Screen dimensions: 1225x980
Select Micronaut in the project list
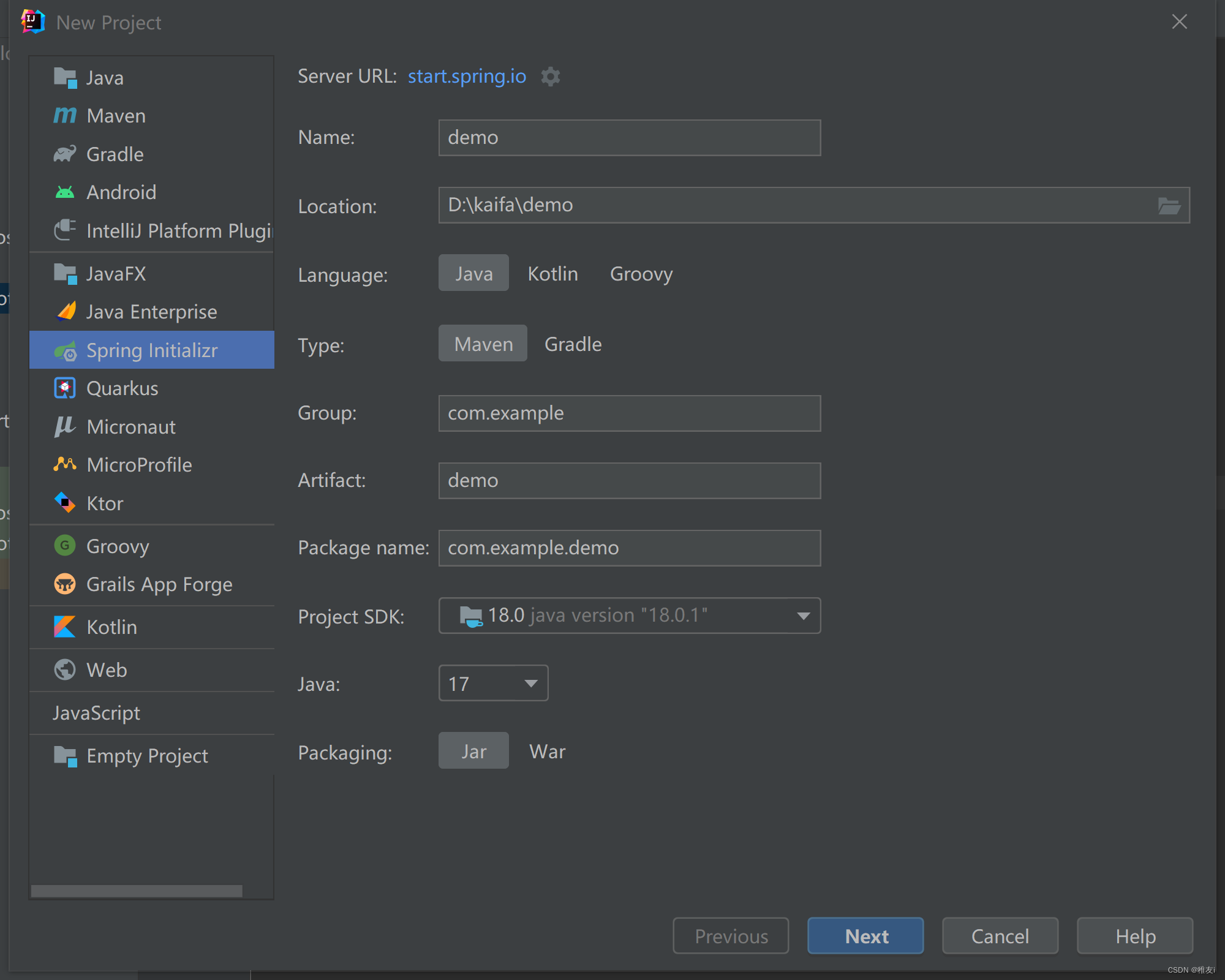click(x=151, y=426)
